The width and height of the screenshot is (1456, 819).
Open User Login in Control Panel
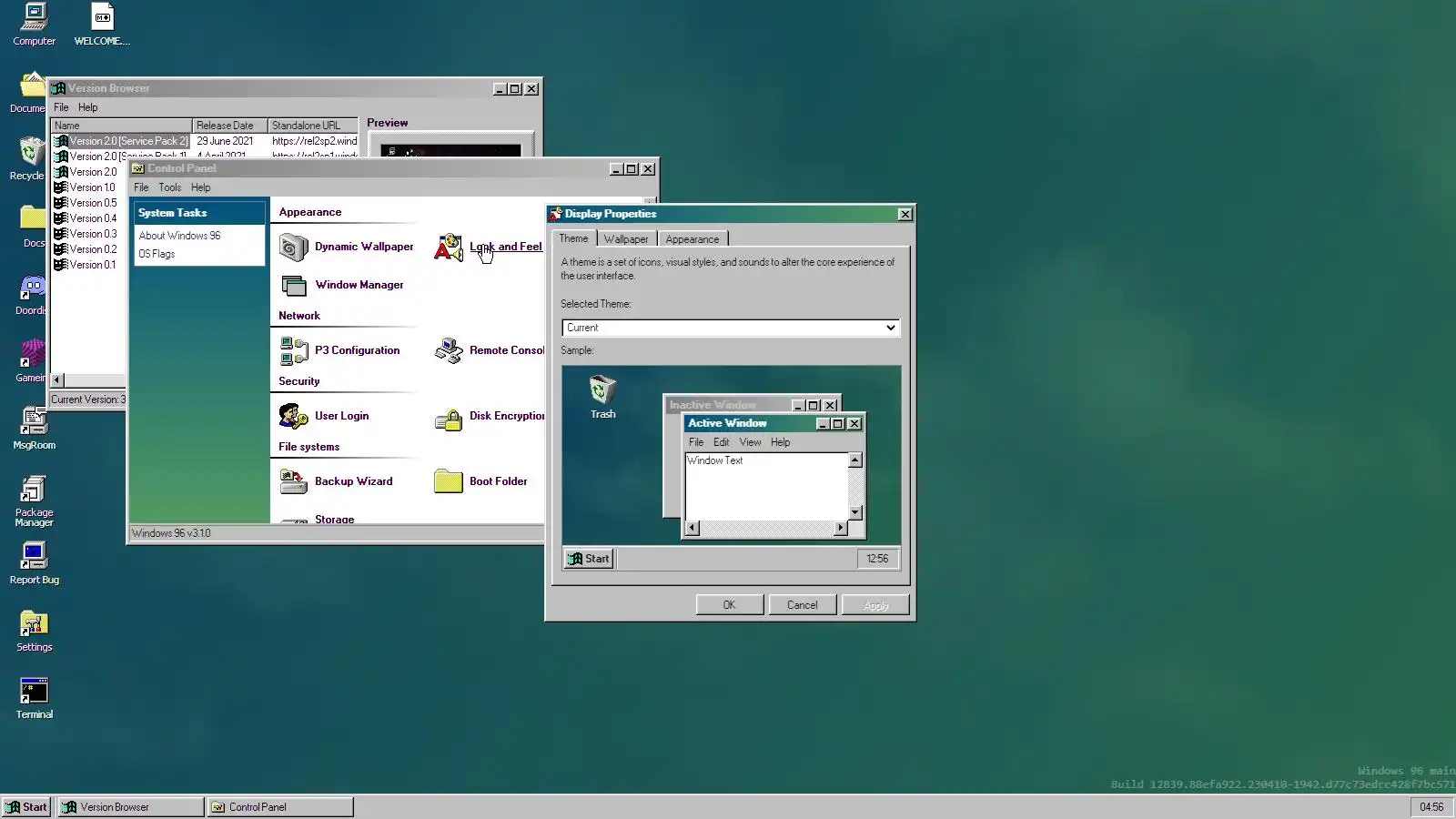[x=325, y=416]
